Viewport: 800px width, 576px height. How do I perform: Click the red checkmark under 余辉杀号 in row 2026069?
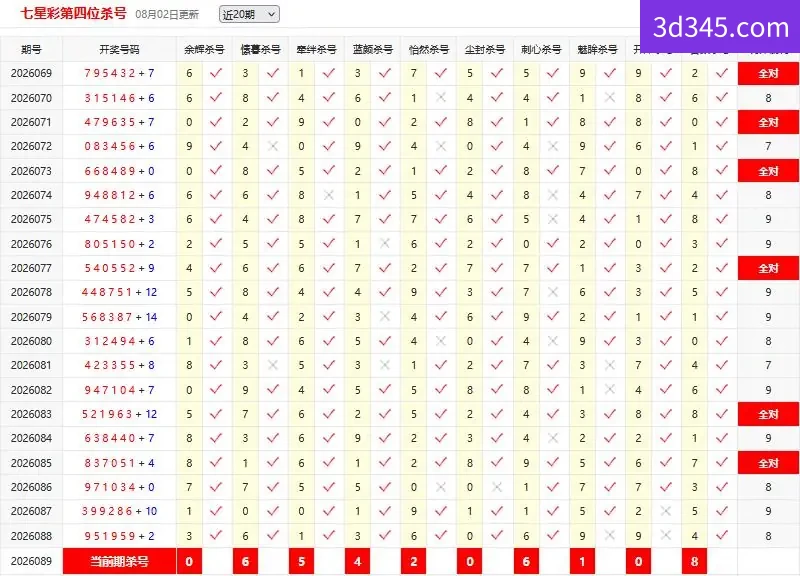point(216,73)
